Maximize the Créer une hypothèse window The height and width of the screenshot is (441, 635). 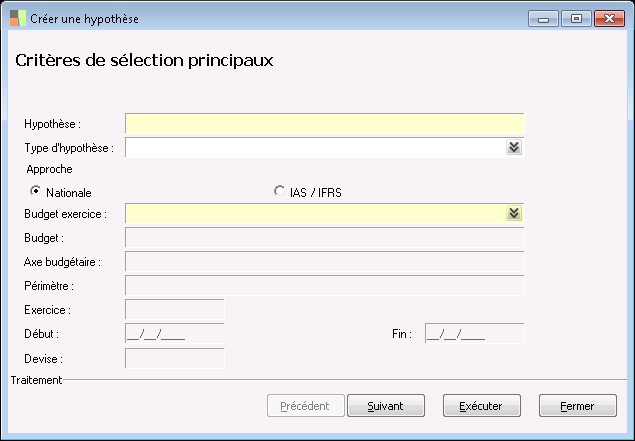click(x=576, y=18)
